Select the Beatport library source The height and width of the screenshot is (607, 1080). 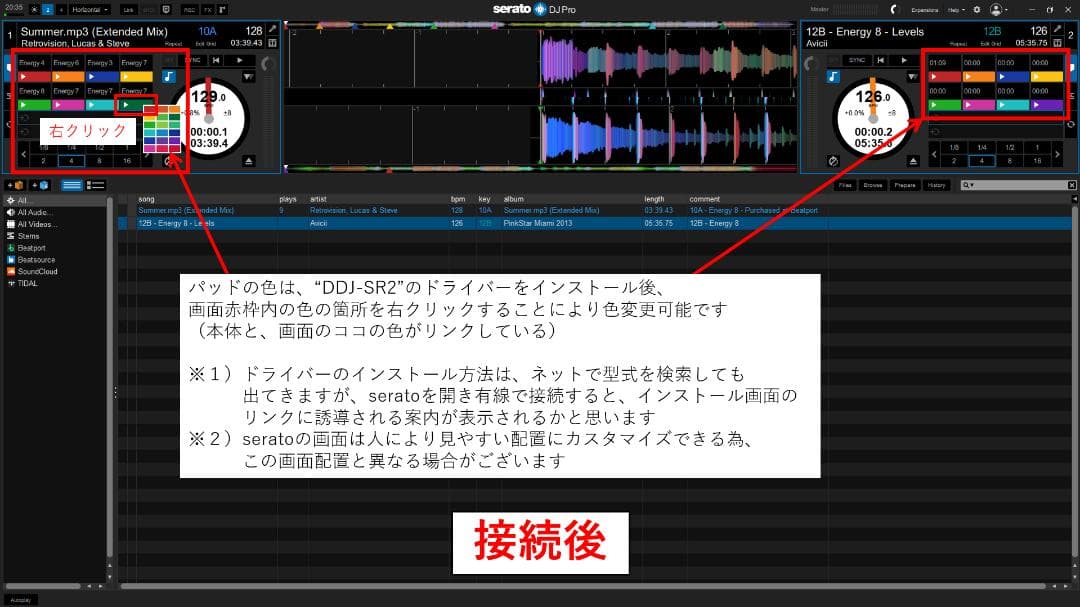(x=30, y=248)
